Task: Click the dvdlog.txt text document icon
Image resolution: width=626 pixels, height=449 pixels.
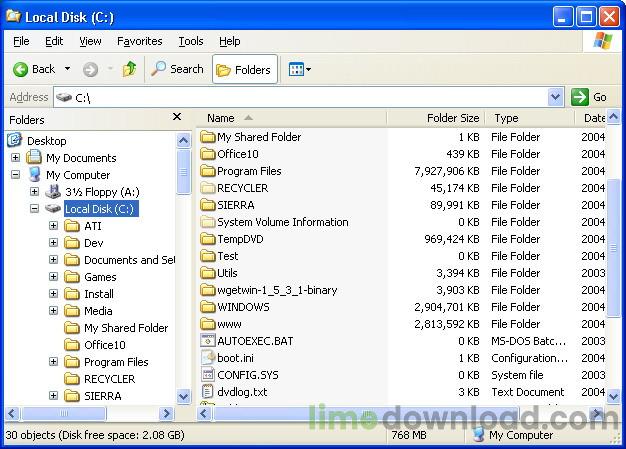Action: point(208,392)
